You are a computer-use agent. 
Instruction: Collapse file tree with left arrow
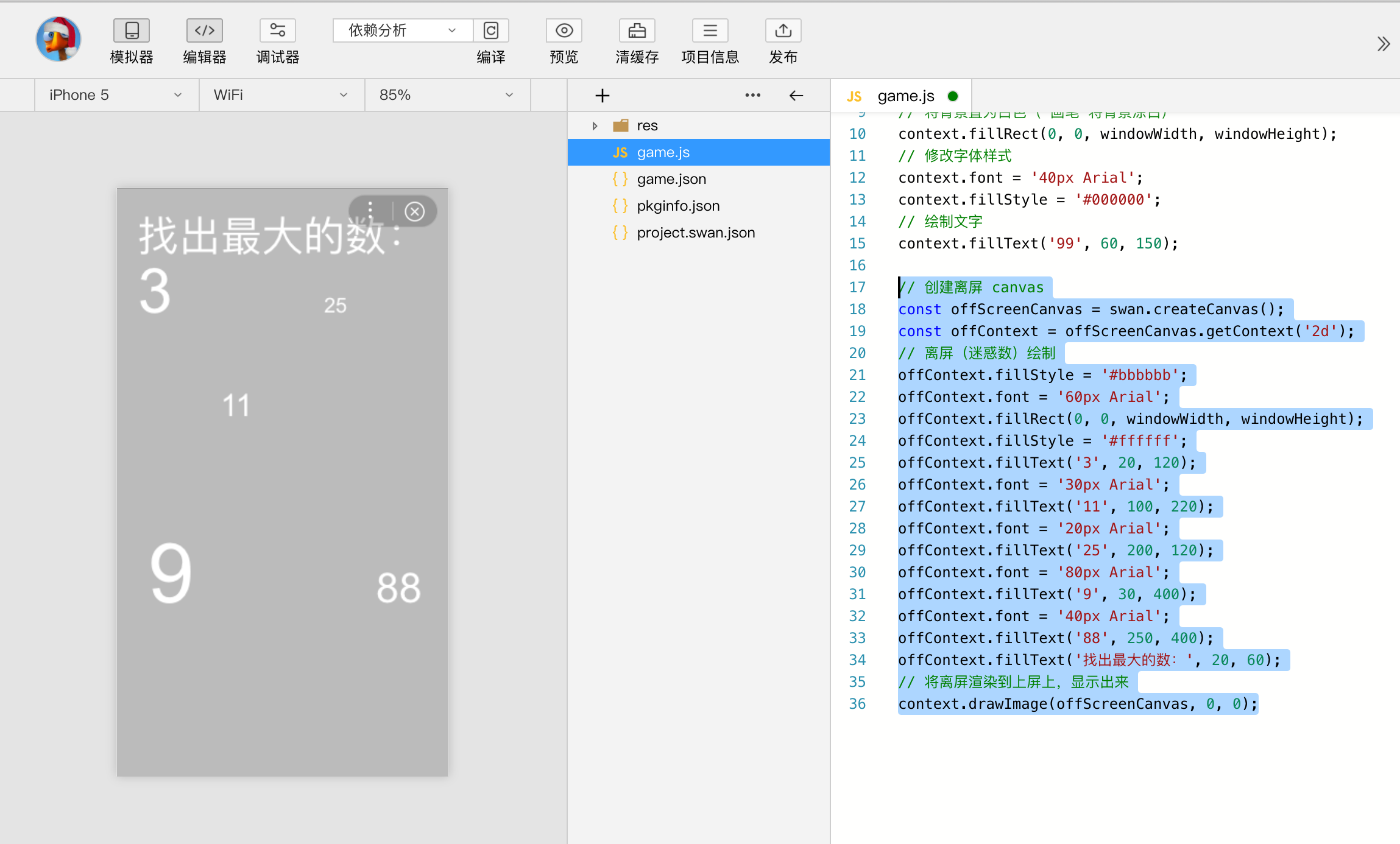tap(796, 96)
